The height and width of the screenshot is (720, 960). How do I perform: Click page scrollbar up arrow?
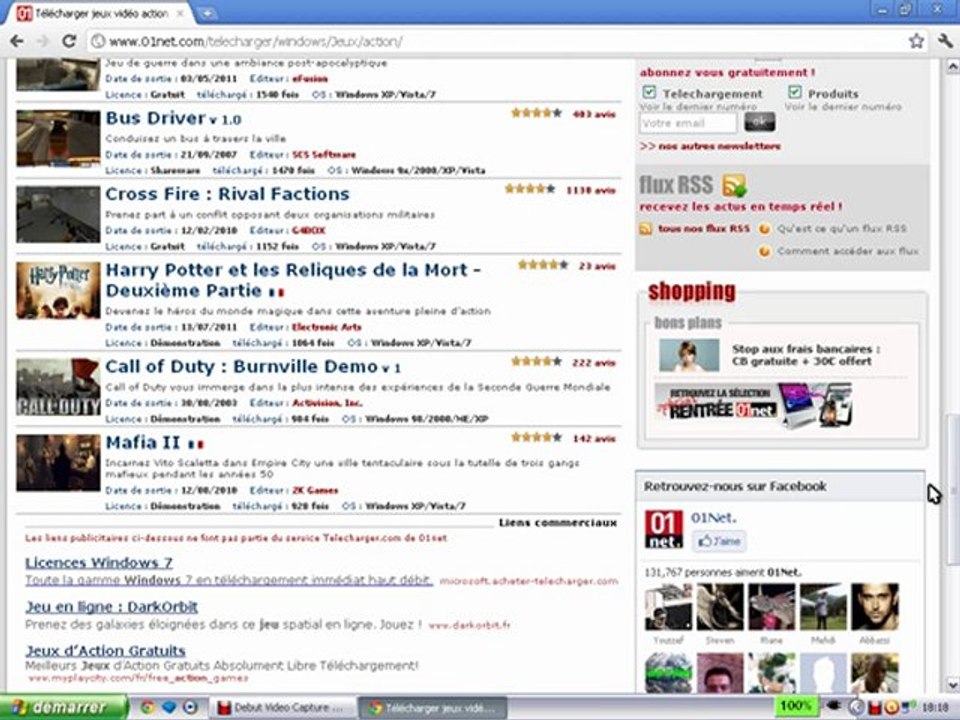coord(953,66)
